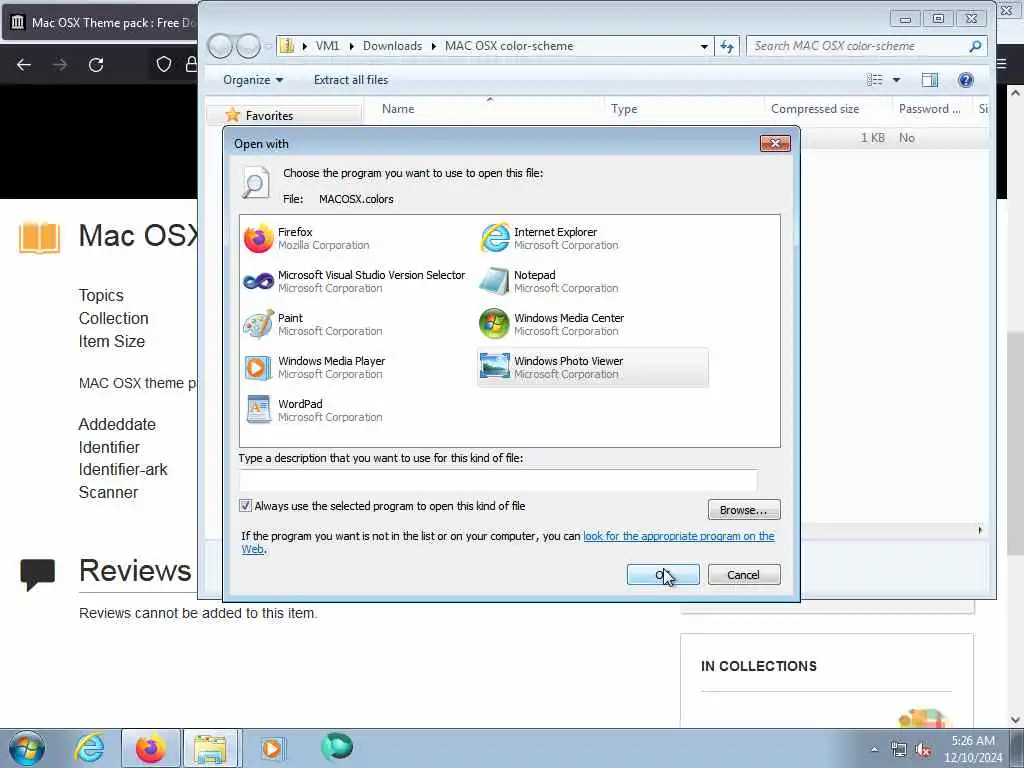
Task: Click the teal round taskbar application icon
Action: tap(336, 746)
